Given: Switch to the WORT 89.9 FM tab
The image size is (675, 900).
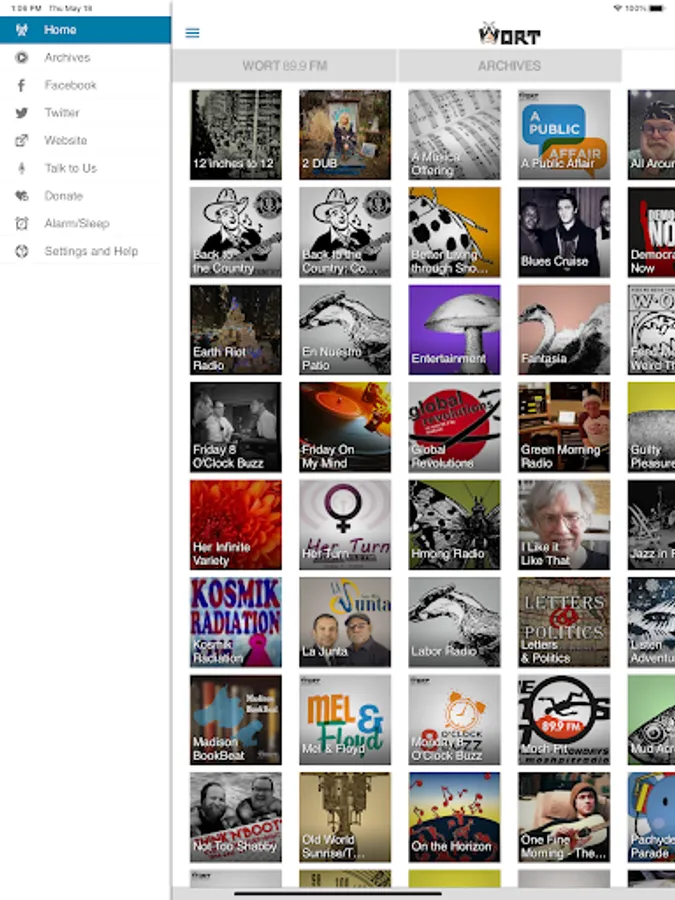Looking at the screenshot, I should coord(285,65).
